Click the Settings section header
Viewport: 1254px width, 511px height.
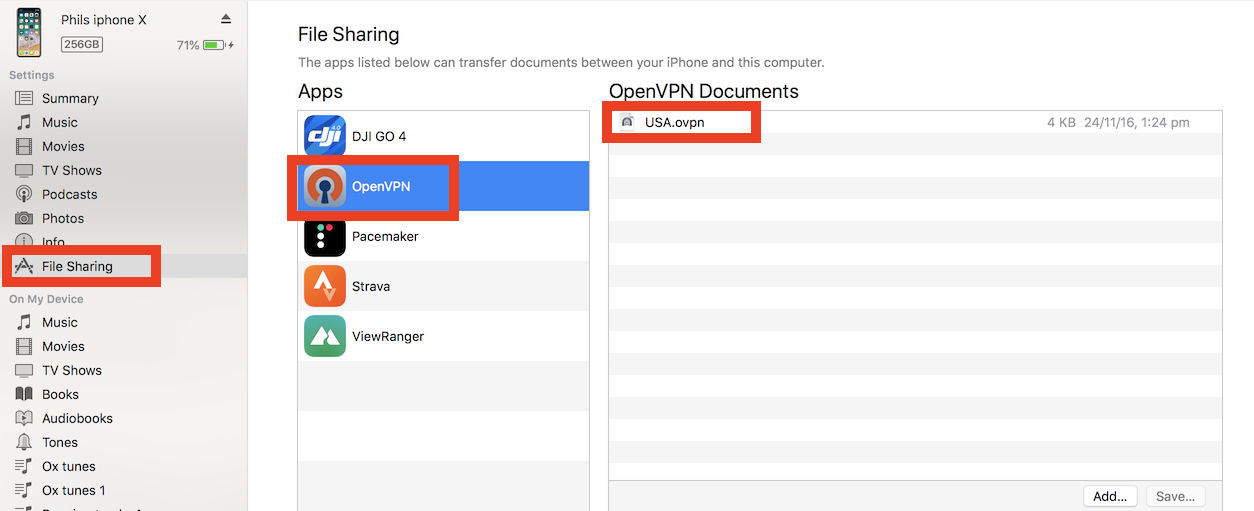(x=32, y=75)
